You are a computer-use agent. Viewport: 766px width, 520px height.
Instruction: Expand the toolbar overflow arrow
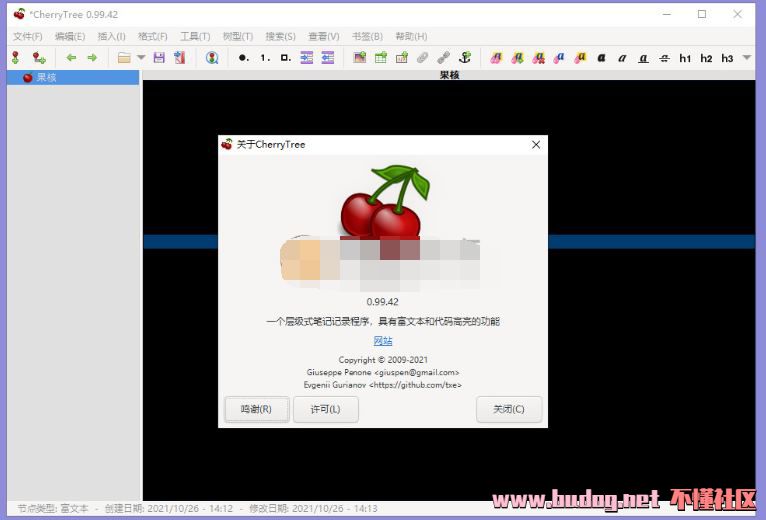[746, 58]
